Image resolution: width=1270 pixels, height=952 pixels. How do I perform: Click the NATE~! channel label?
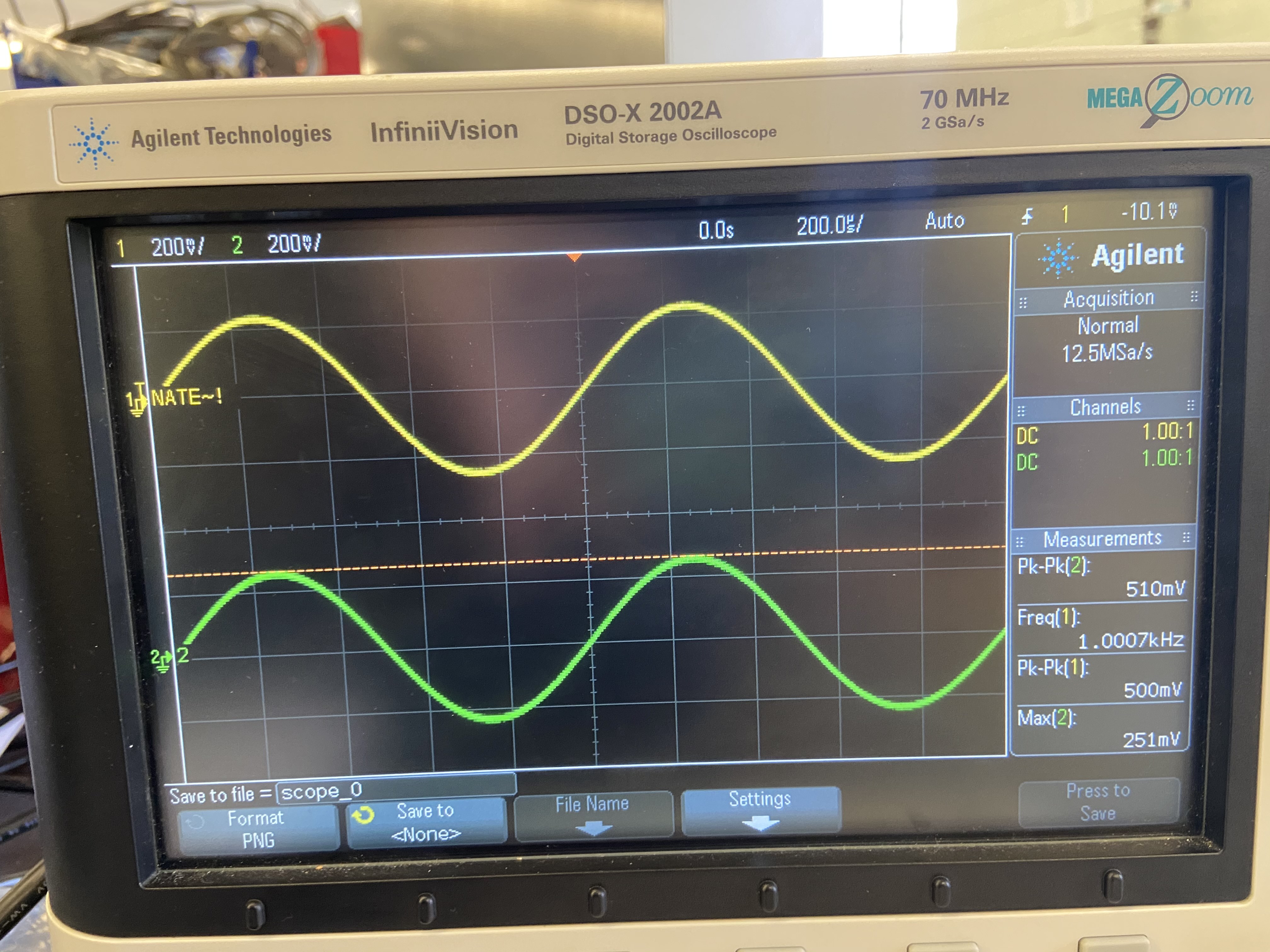tap(186, 397)
